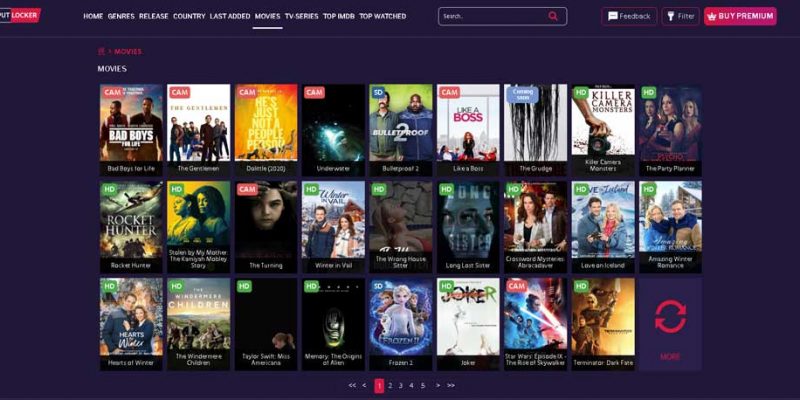The height and width of the screenshot is (400, 800).
Task: Open the Amazing Winter Romance poster
Action: (x=670, y=227)
